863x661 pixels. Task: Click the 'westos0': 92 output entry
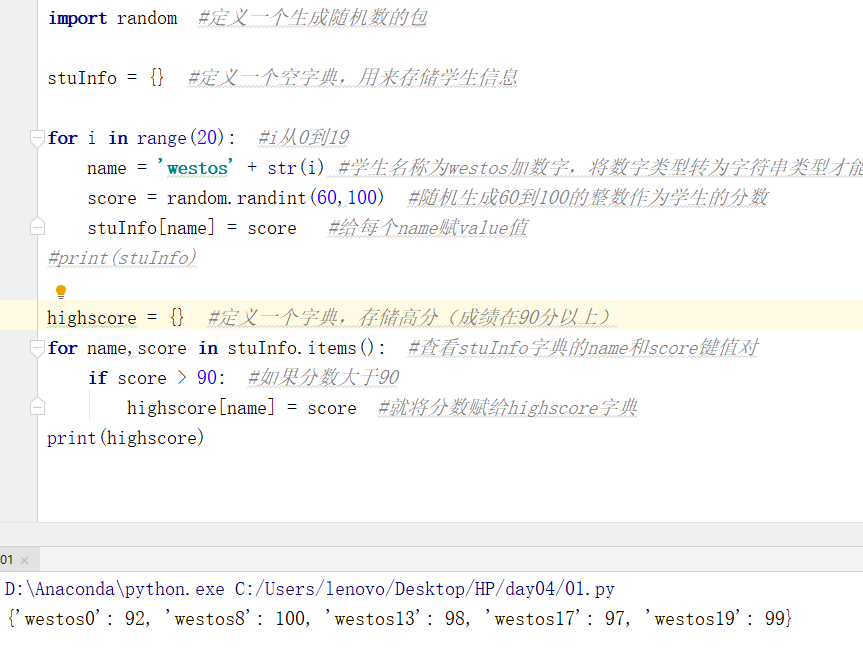coord(81,619)
